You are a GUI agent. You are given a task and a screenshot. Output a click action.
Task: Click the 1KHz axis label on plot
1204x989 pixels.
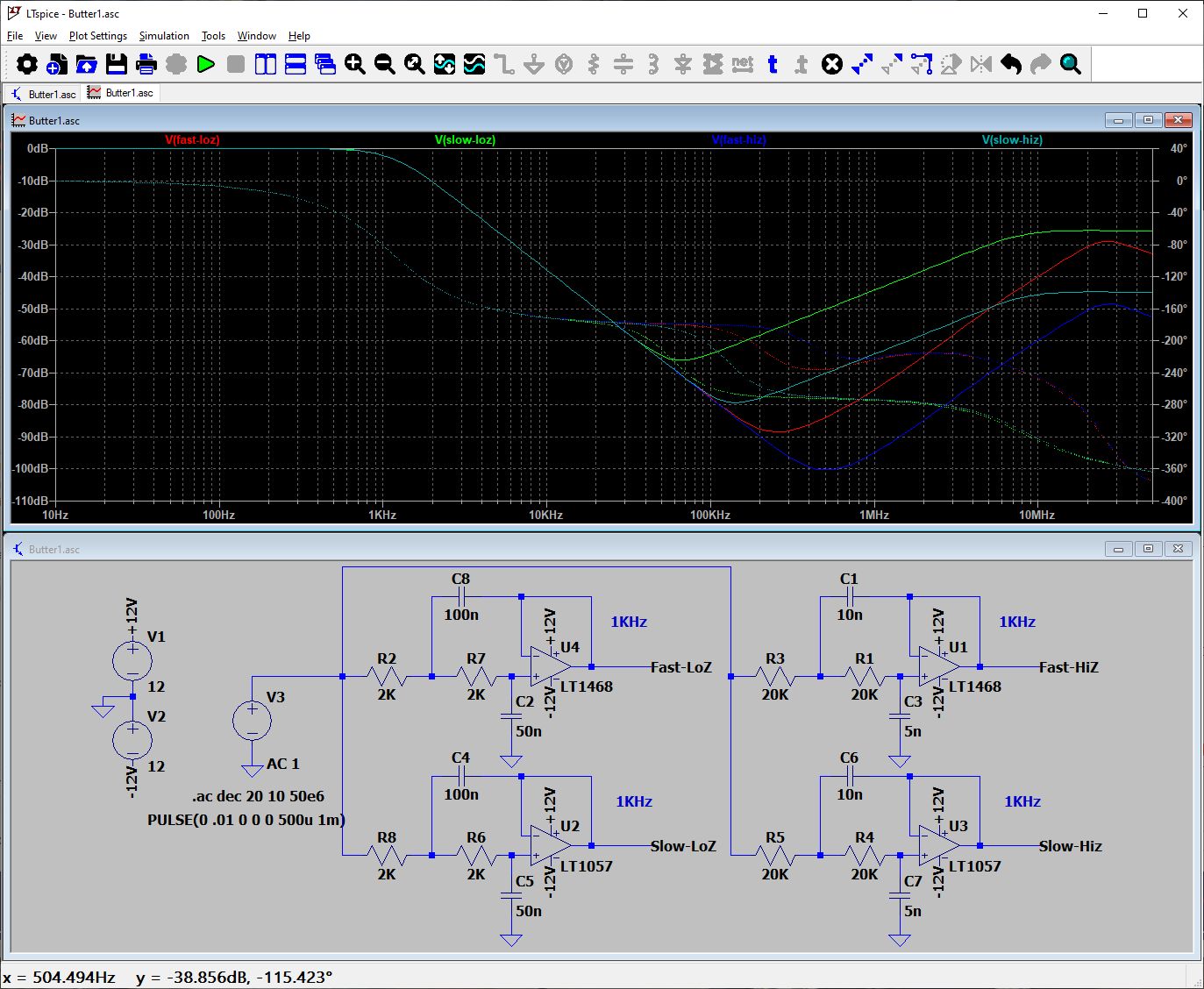[382, 515]
